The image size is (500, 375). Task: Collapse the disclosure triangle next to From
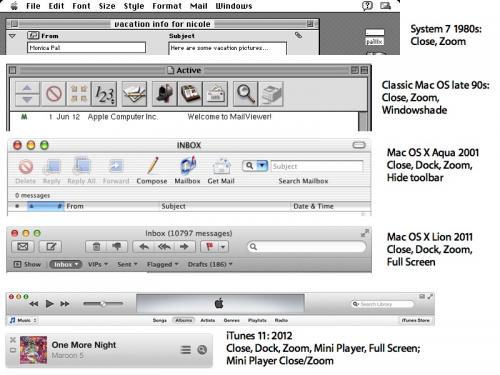coord(12,36)
